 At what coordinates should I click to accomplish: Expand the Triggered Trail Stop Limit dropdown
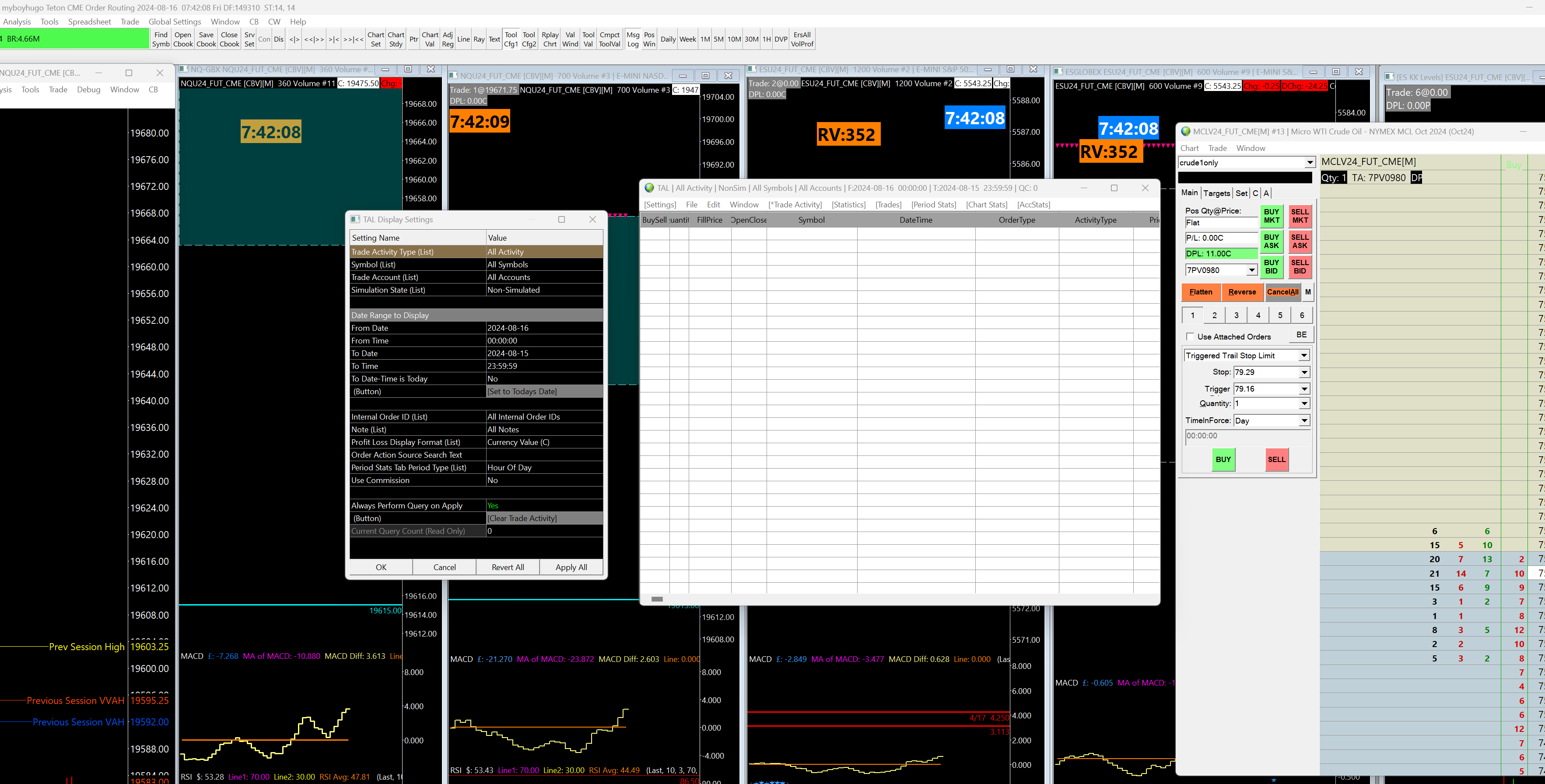[1304, 356]
